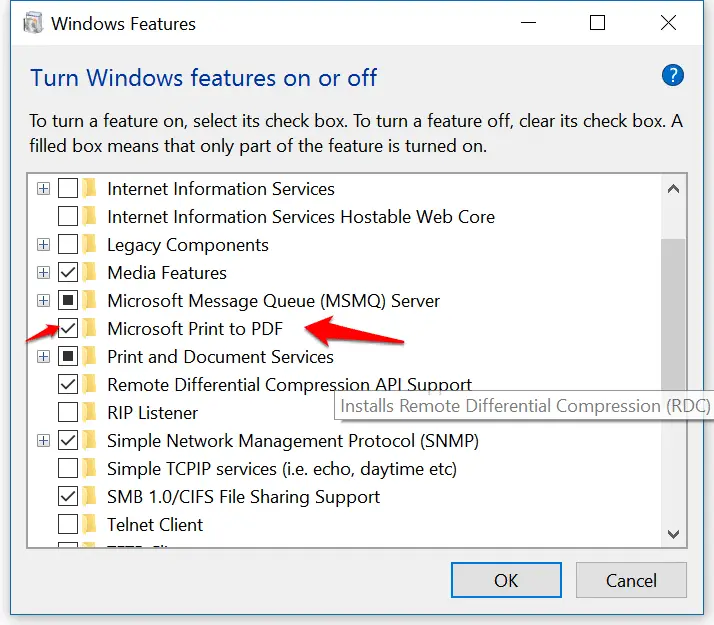The height and width of the screenshot is (625, 714).
Task: Click folder icon beside Legacy Components
Action: [90, 244]
